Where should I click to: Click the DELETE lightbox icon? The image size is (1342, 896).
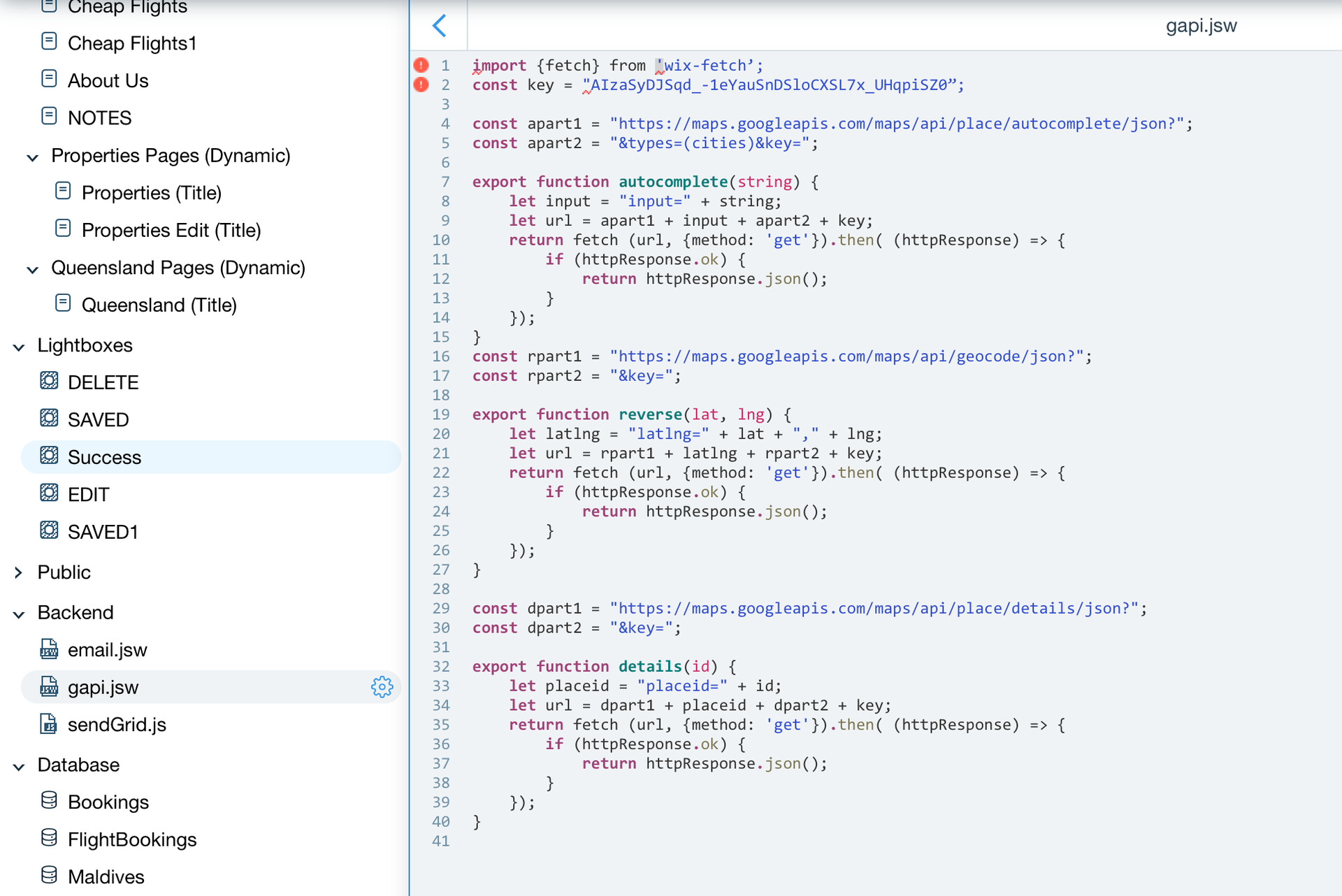click(x=49, y=382)
